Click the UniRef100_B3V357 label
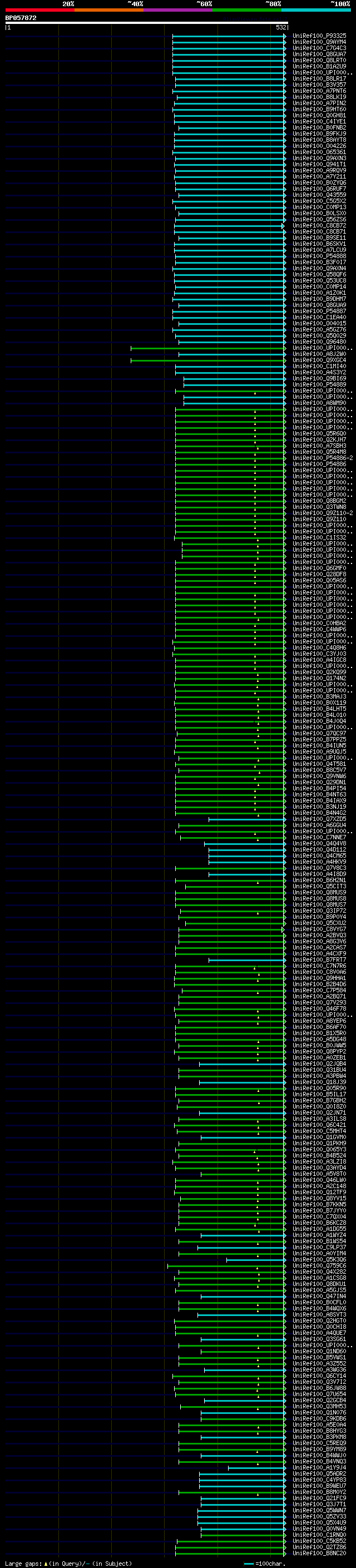This screenshot has width=356, height=1568. (x=319, y=85)
